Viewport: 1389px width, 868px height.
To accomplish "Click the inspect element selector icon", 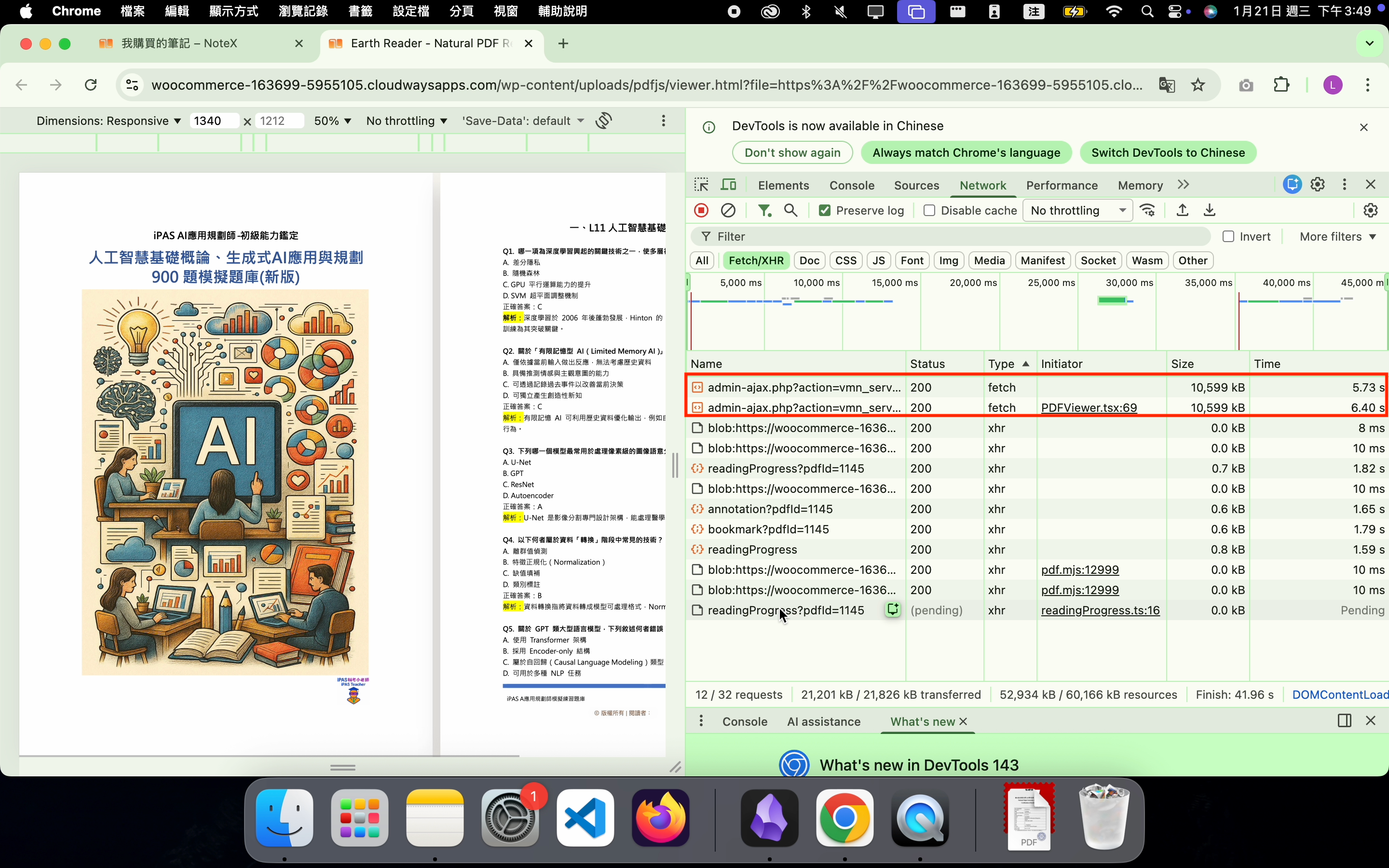I will [701, 185].
